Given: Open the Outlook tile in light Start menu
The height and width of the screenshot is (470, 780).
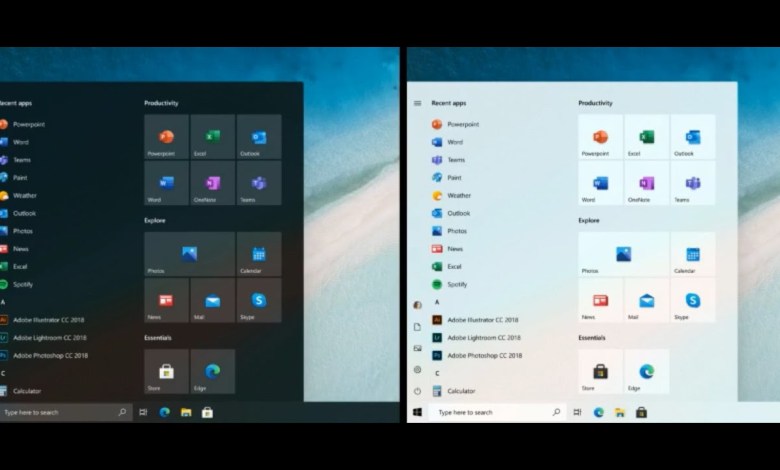Looking at the screenshot, I should 693,137.
